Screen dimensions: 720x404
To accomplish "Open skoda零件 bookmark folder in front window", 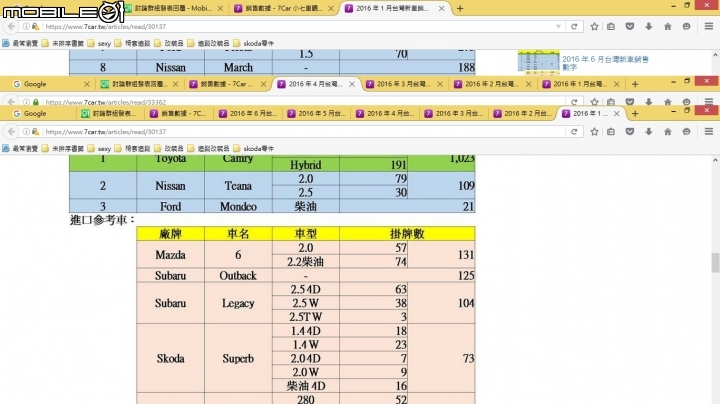I will pyautogui.click(x=253, y=148).
